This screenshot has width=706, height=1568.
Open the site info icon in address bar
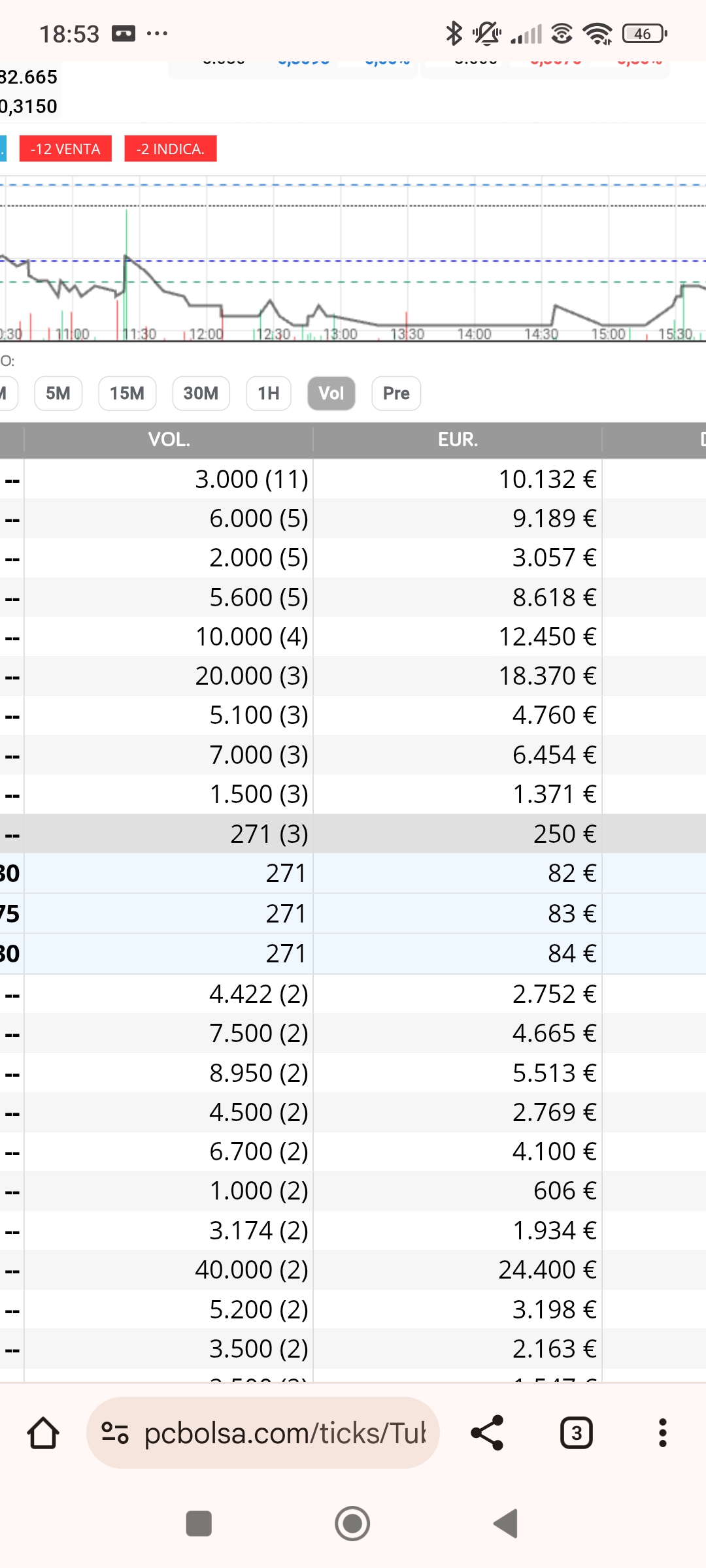point(115,1433)
